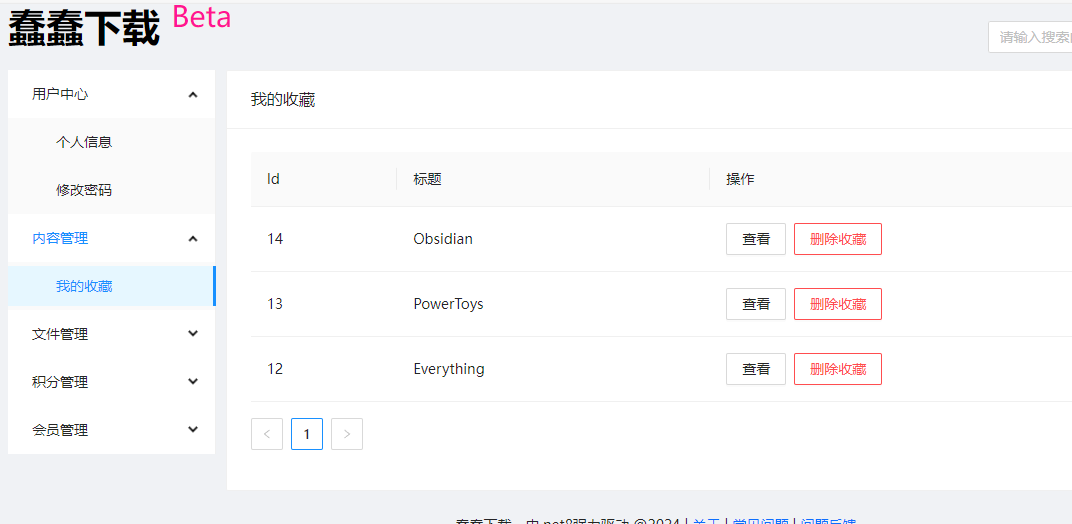Screen dimensions: 1072x524
Task: Click the 内容管理 menu label
Action: coord(60,238)
